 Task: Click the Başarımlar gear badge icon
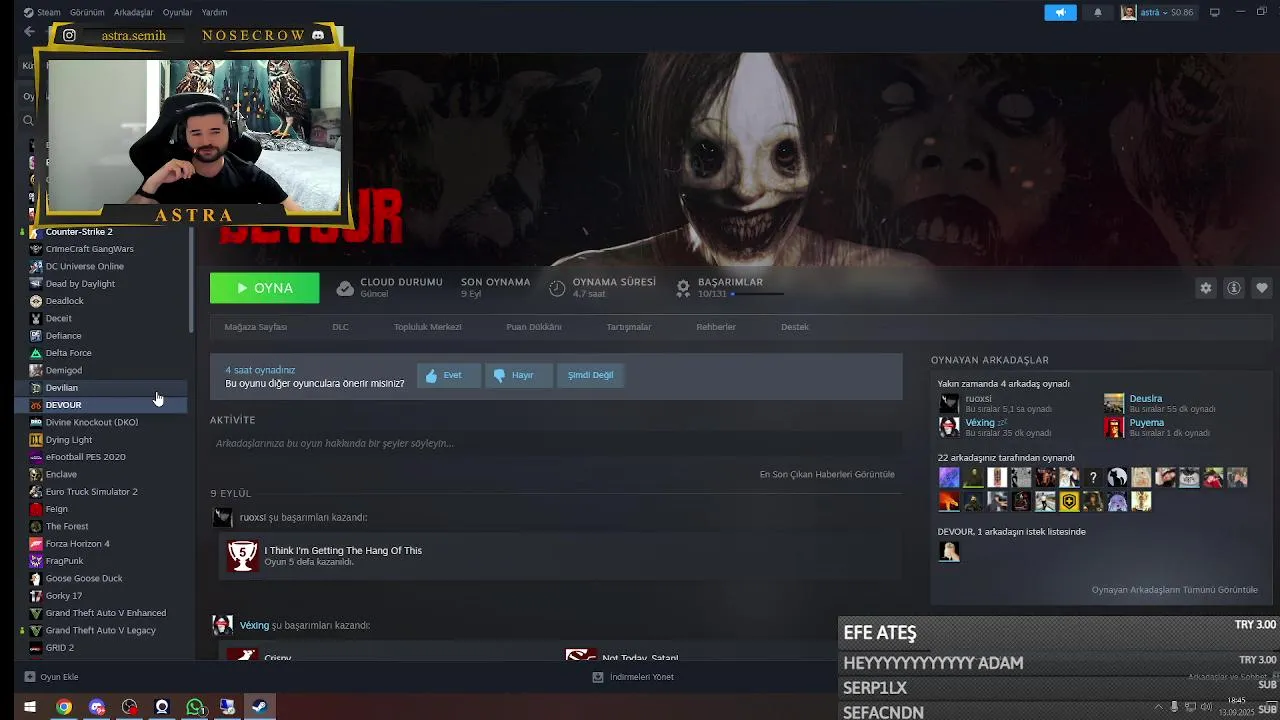683,288
